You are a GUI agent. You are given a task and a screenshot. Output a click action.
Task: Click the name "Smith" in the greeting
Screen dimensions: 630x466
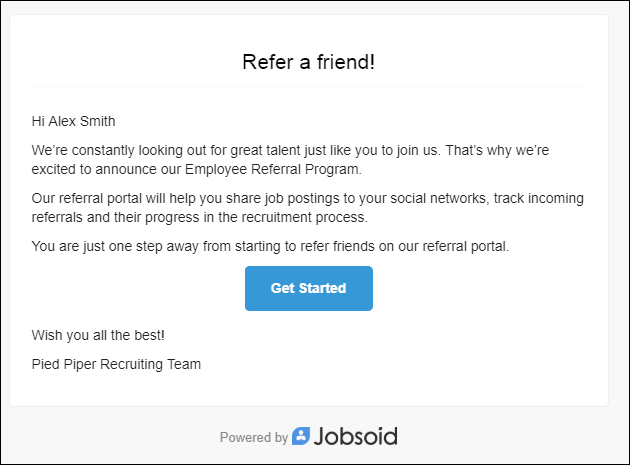point(97,122)
